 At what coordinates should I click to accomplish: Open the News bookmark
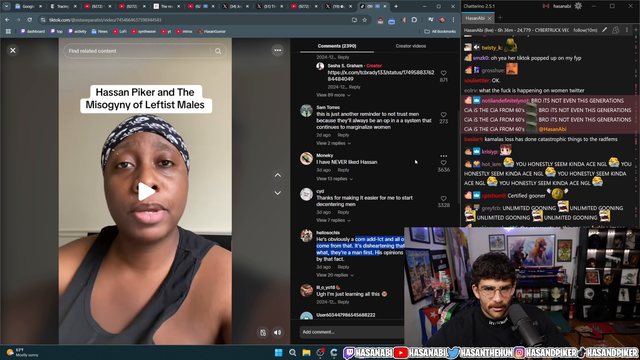click(x=100, y=31)
